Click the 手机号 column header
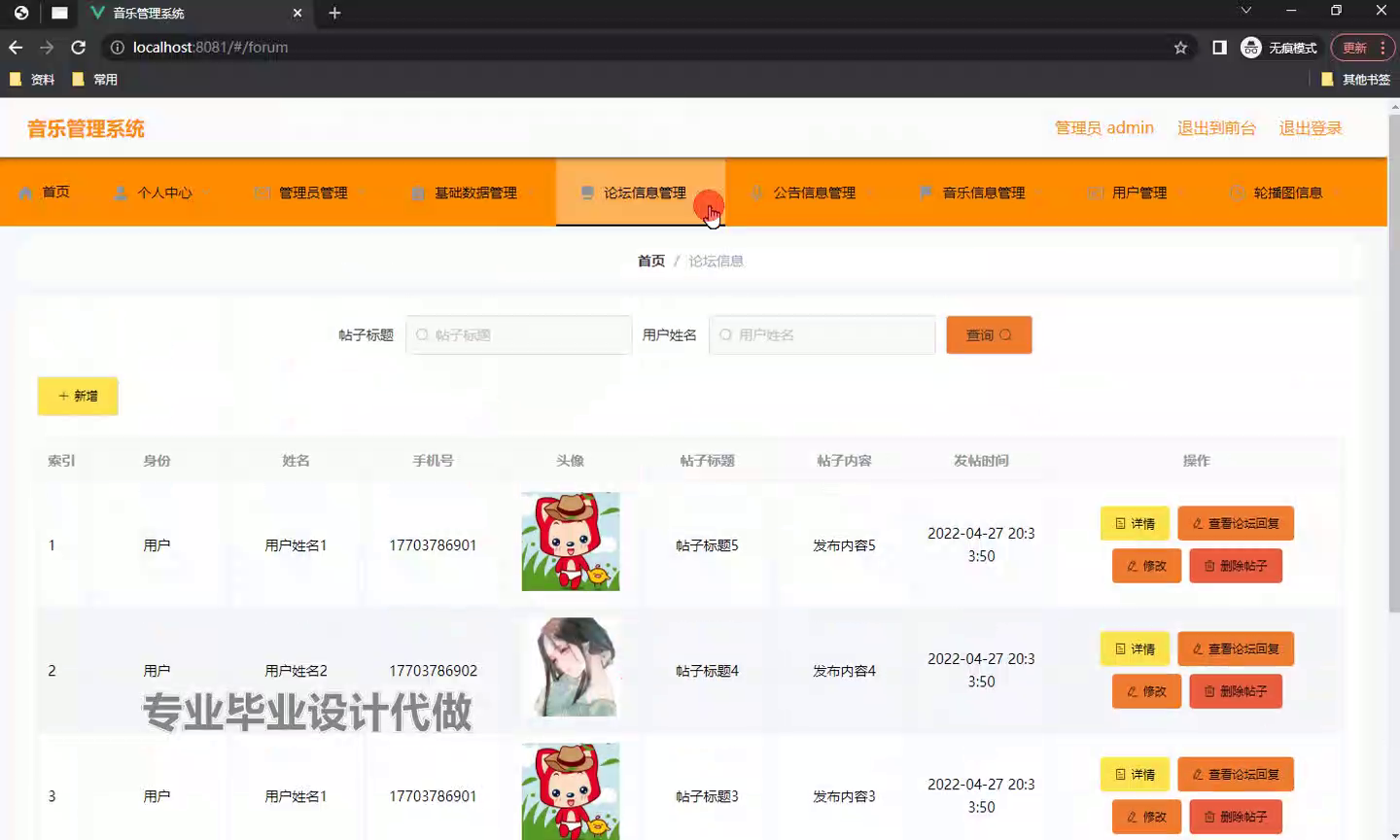This screenshot has height=840, width=1400. click(433, 461)
